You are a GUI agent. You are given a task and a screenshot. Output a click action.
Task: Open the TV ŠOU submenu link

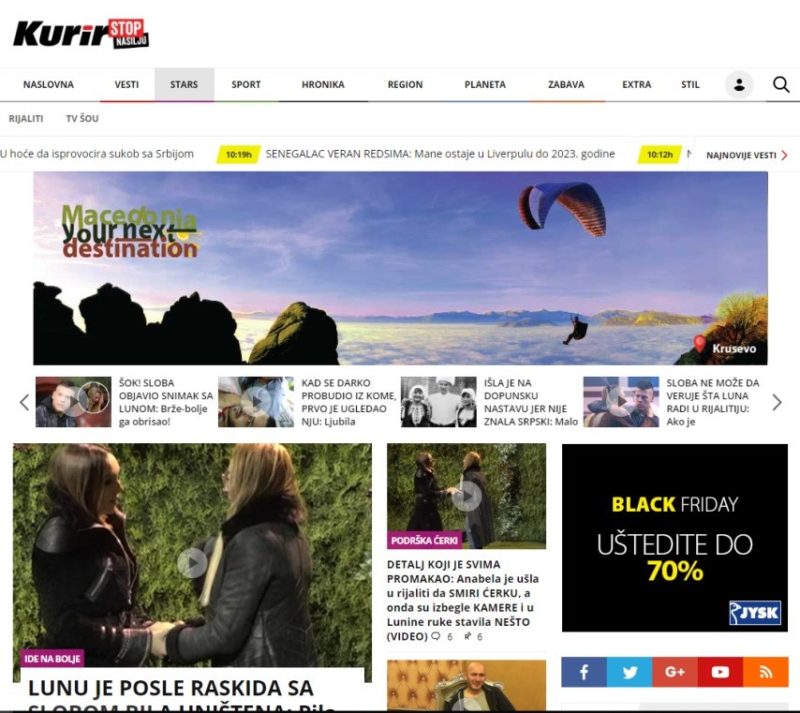click(x=82, y=118)
